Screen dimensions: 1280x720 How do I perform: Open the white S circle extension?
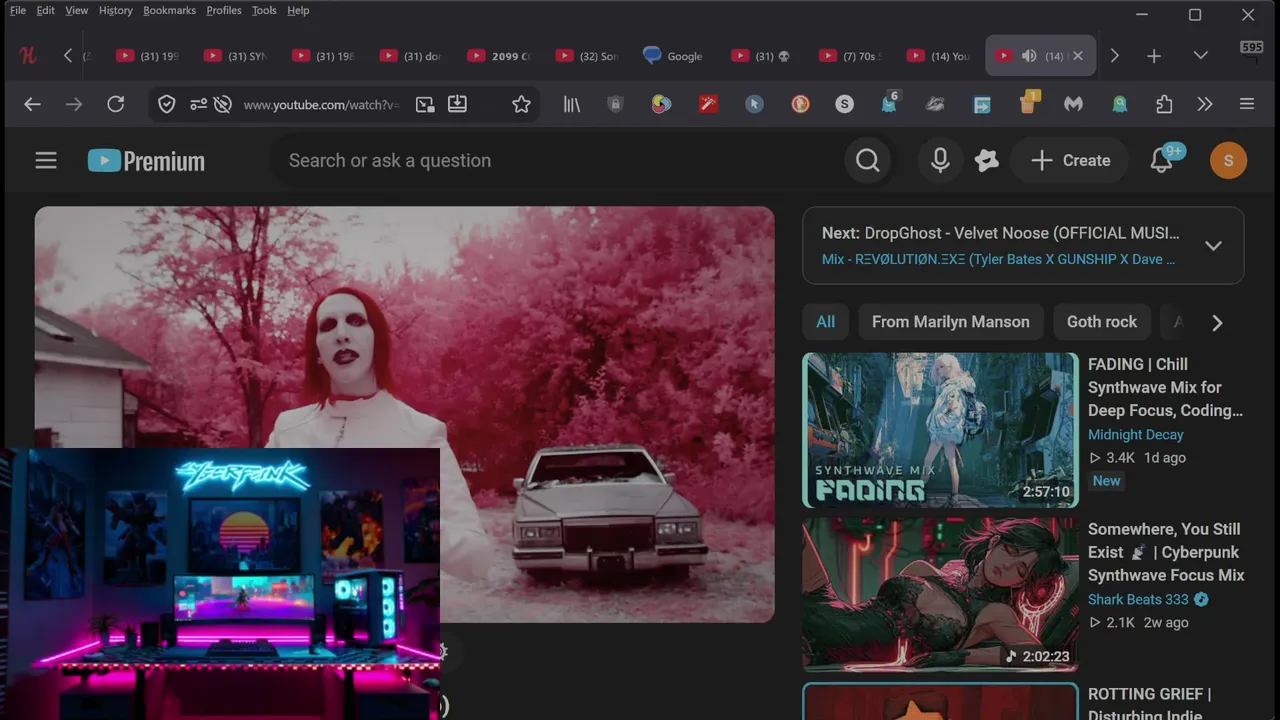pyautogui.click(x=845, y=104)
